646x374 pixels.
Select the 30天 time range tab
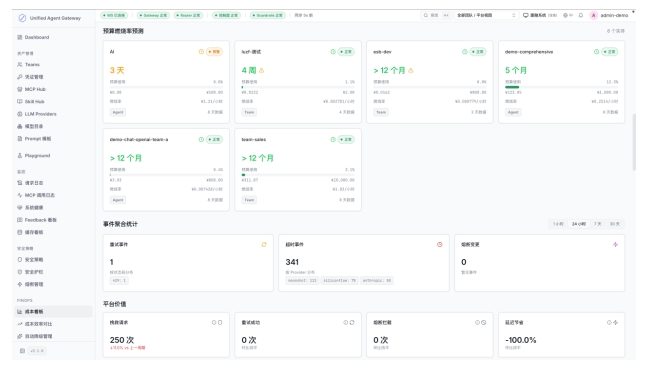click(615, 224)
